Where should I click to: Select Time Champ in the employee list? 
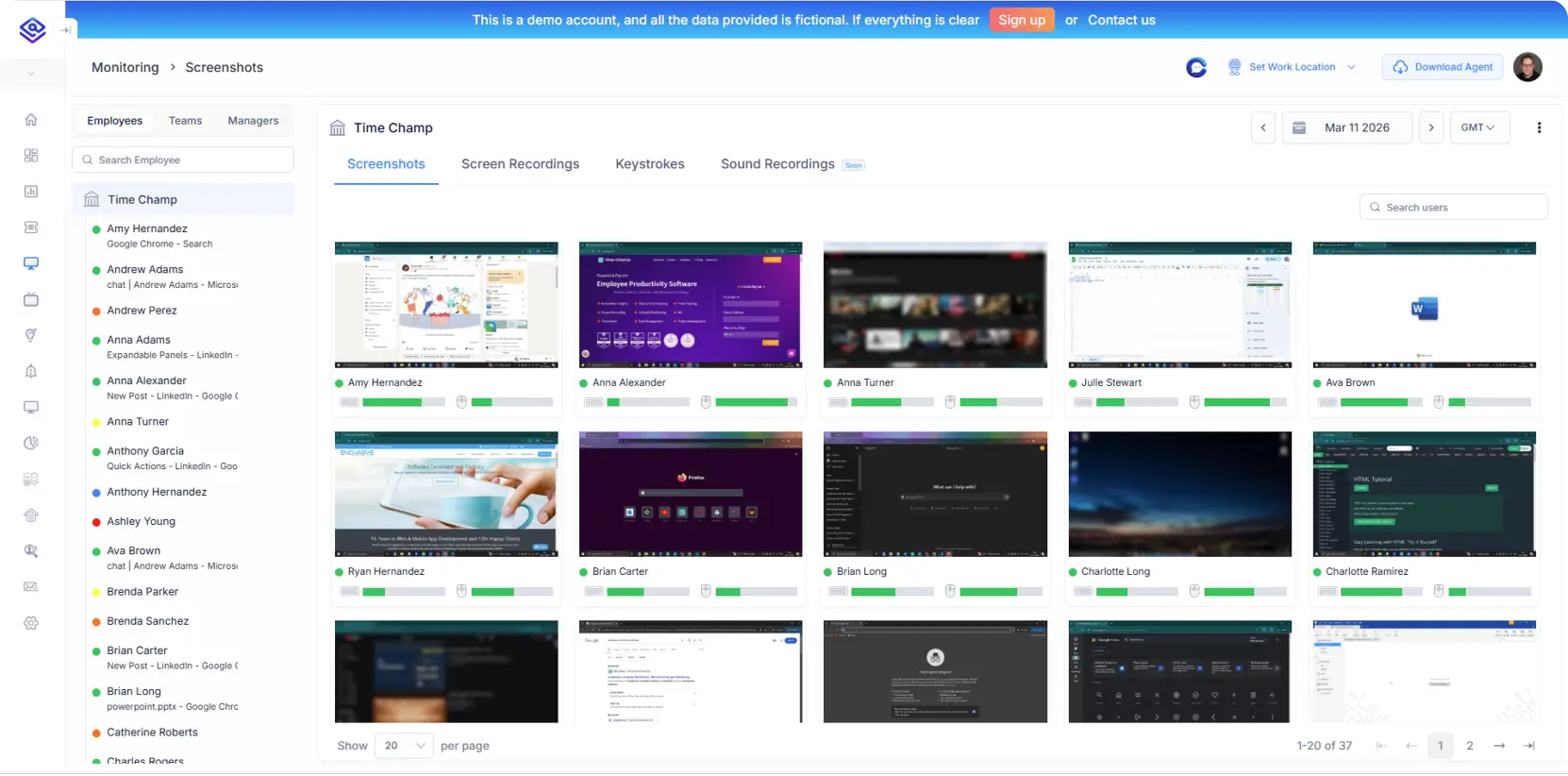click(184, 199)
